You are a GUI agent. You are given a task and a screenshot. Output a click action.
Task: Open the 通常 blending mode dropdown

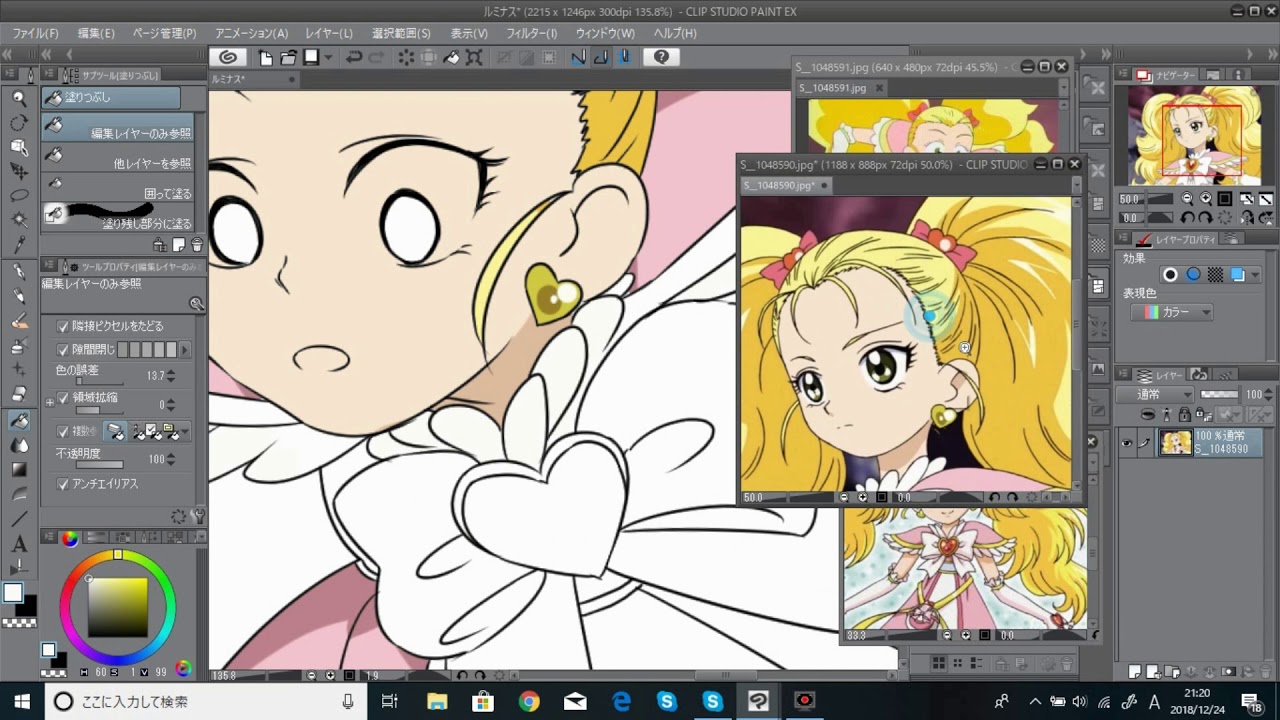(1162, 395)
